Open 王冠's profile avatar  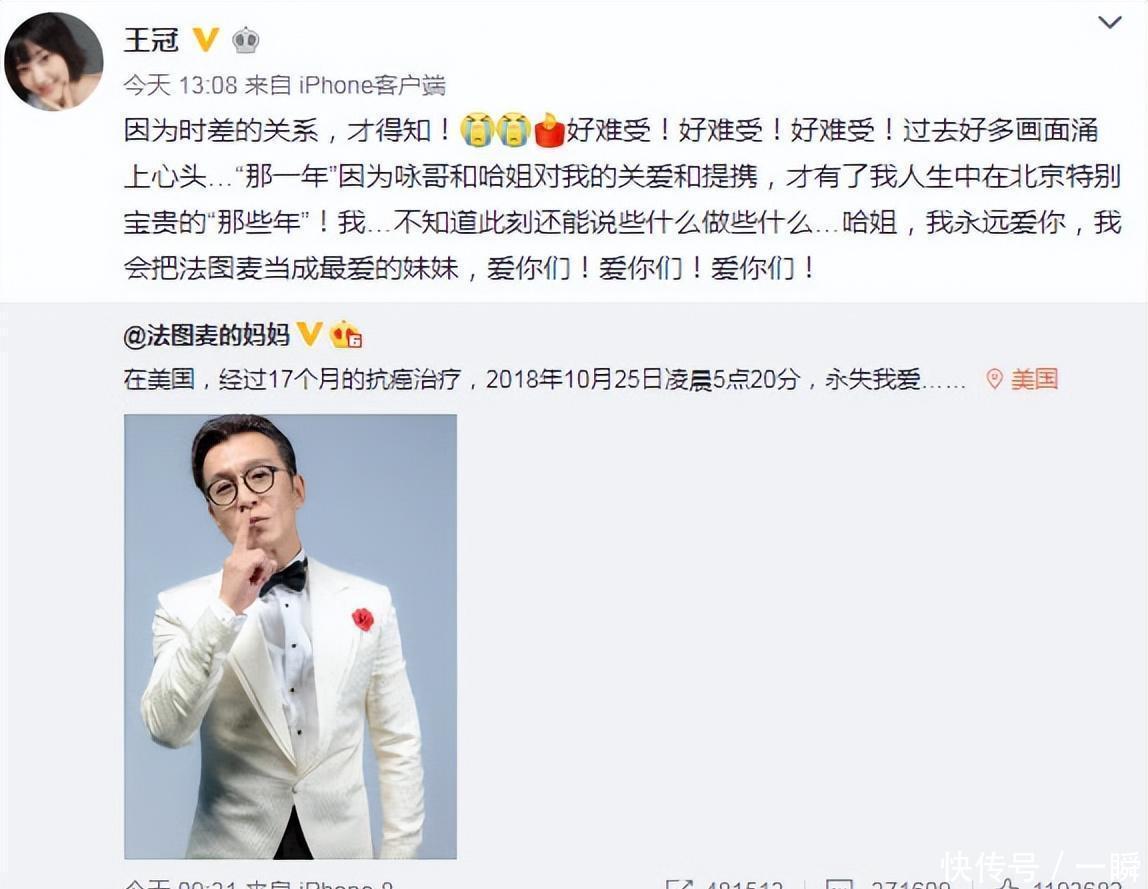[x=53, y=62]
